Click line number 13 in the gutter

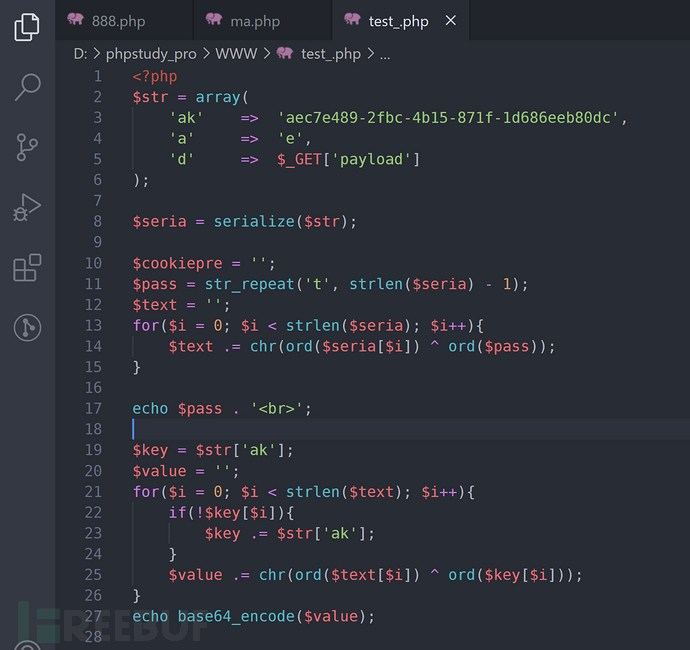point(93,326)
